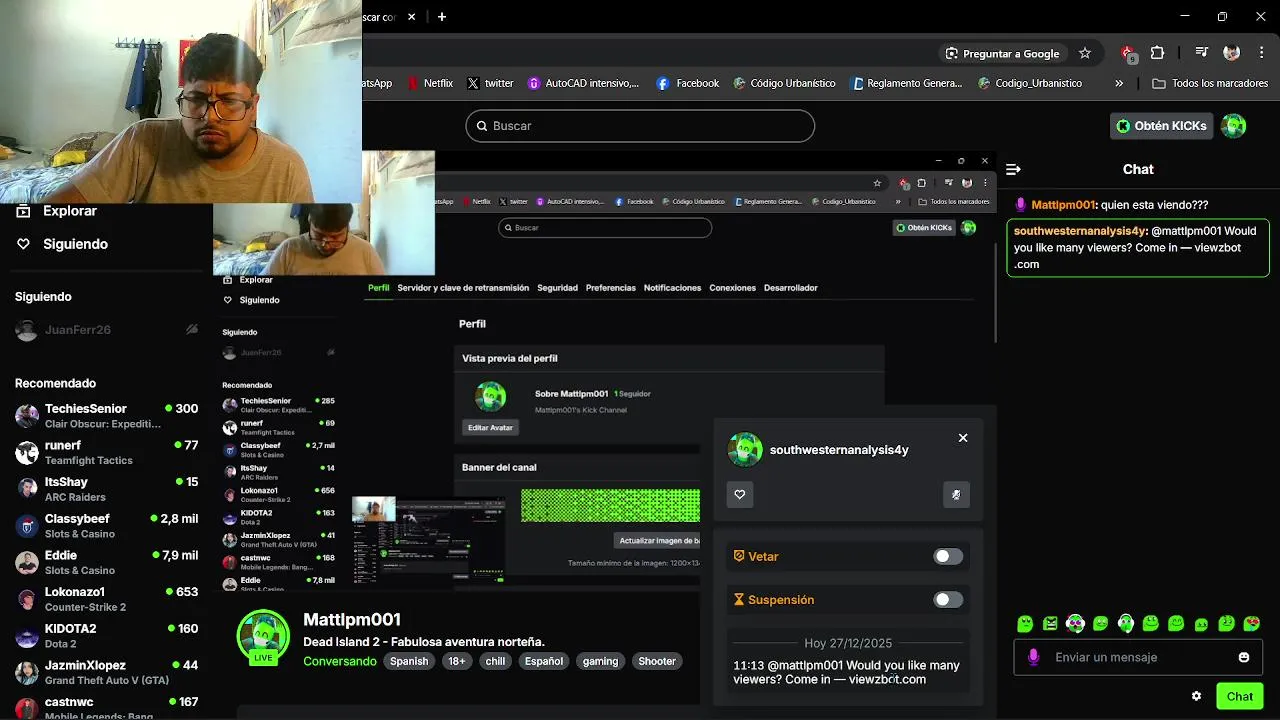Viewport: 1280px width, 720px height.
Task: Open Chrome media control icon
Action: click(1202, 53)
